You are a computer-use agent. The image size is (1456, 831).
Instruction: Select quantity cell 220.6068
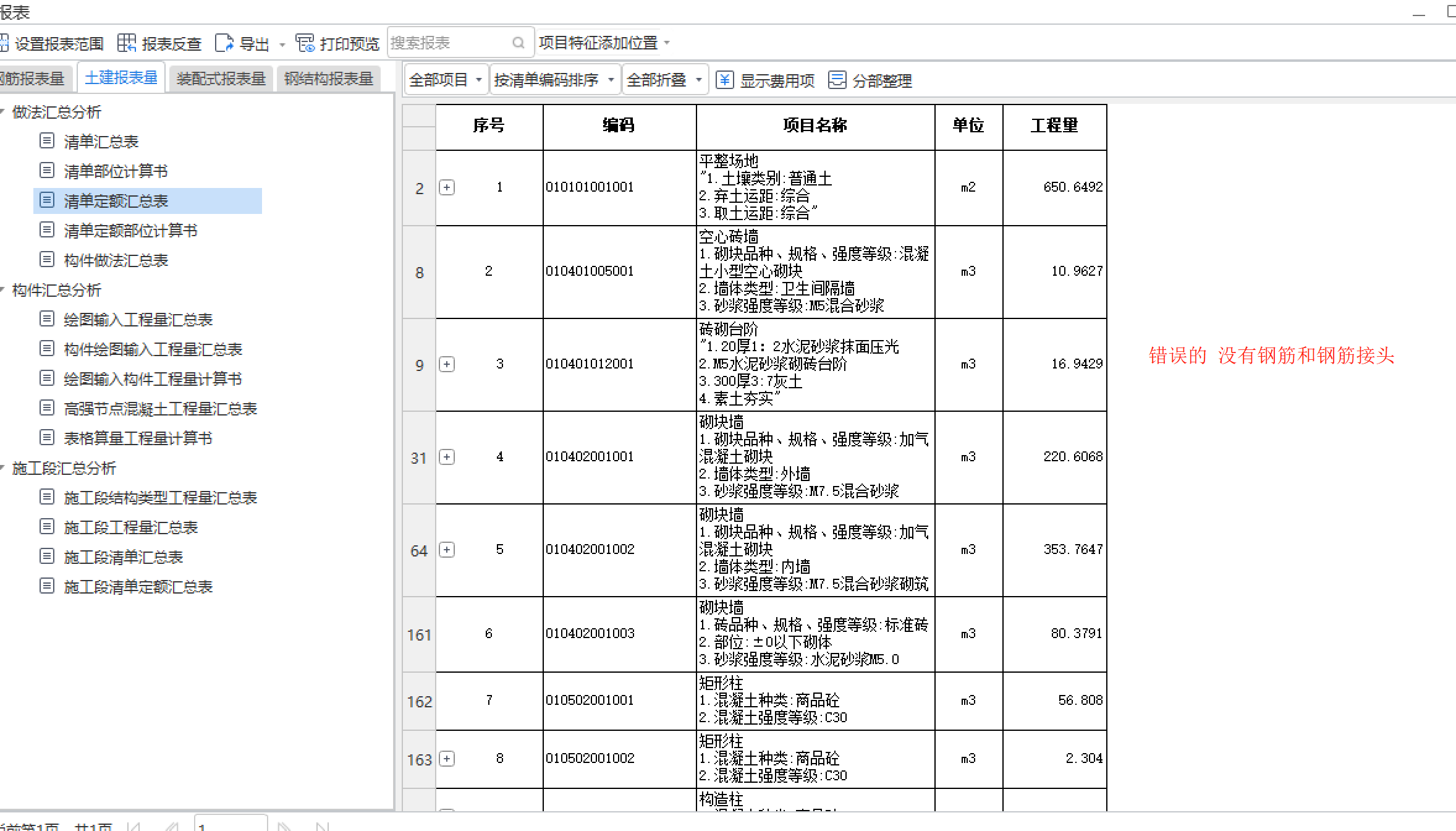[x=1054, y=457]
